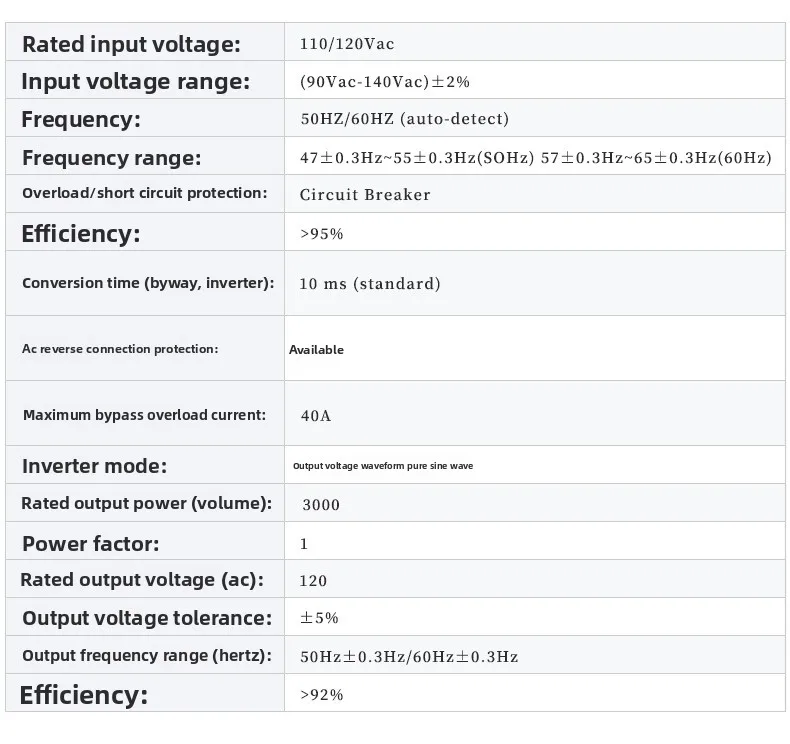Click the 'Input voltage range:' label

[135, 82]
